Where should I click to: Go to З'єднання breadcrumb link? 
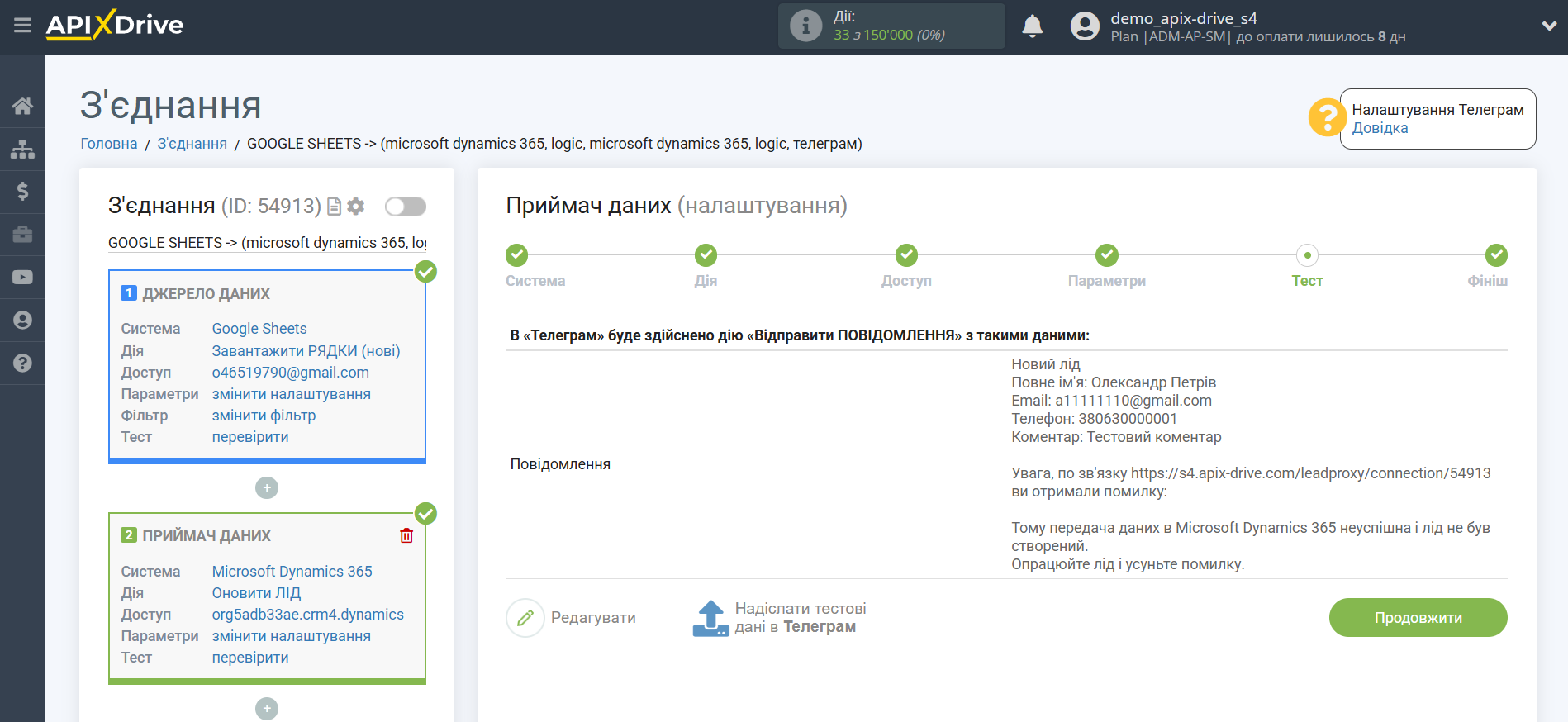pos(192,144)
